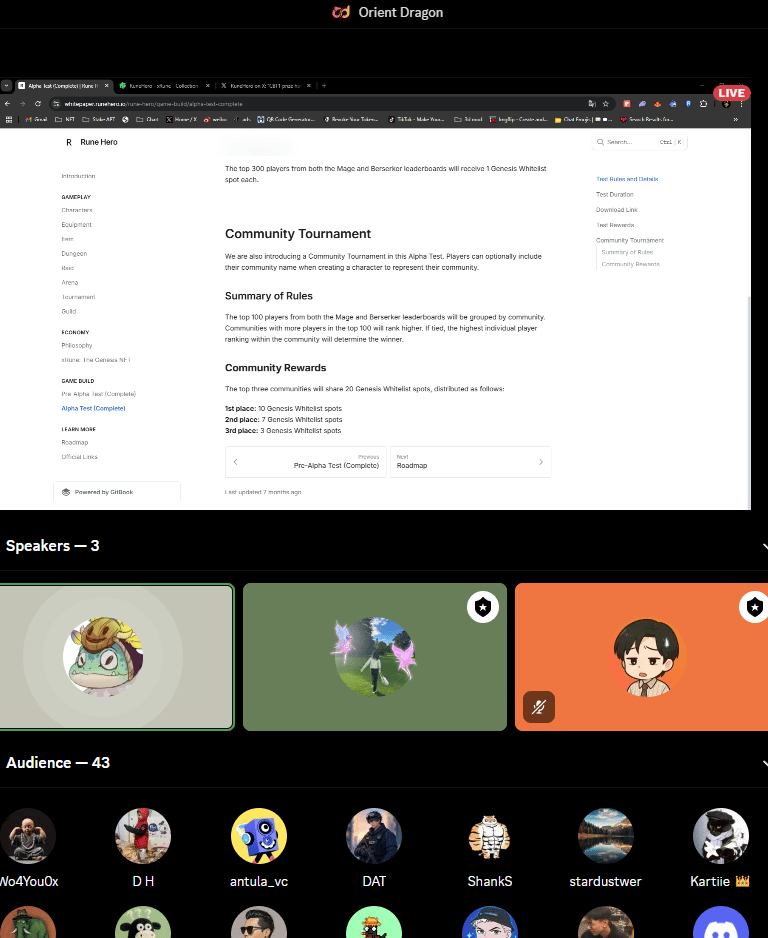This screenshot has height=938, width=768.
Task: Open Wo4You0x audience member profile
Action: point(28,848)
